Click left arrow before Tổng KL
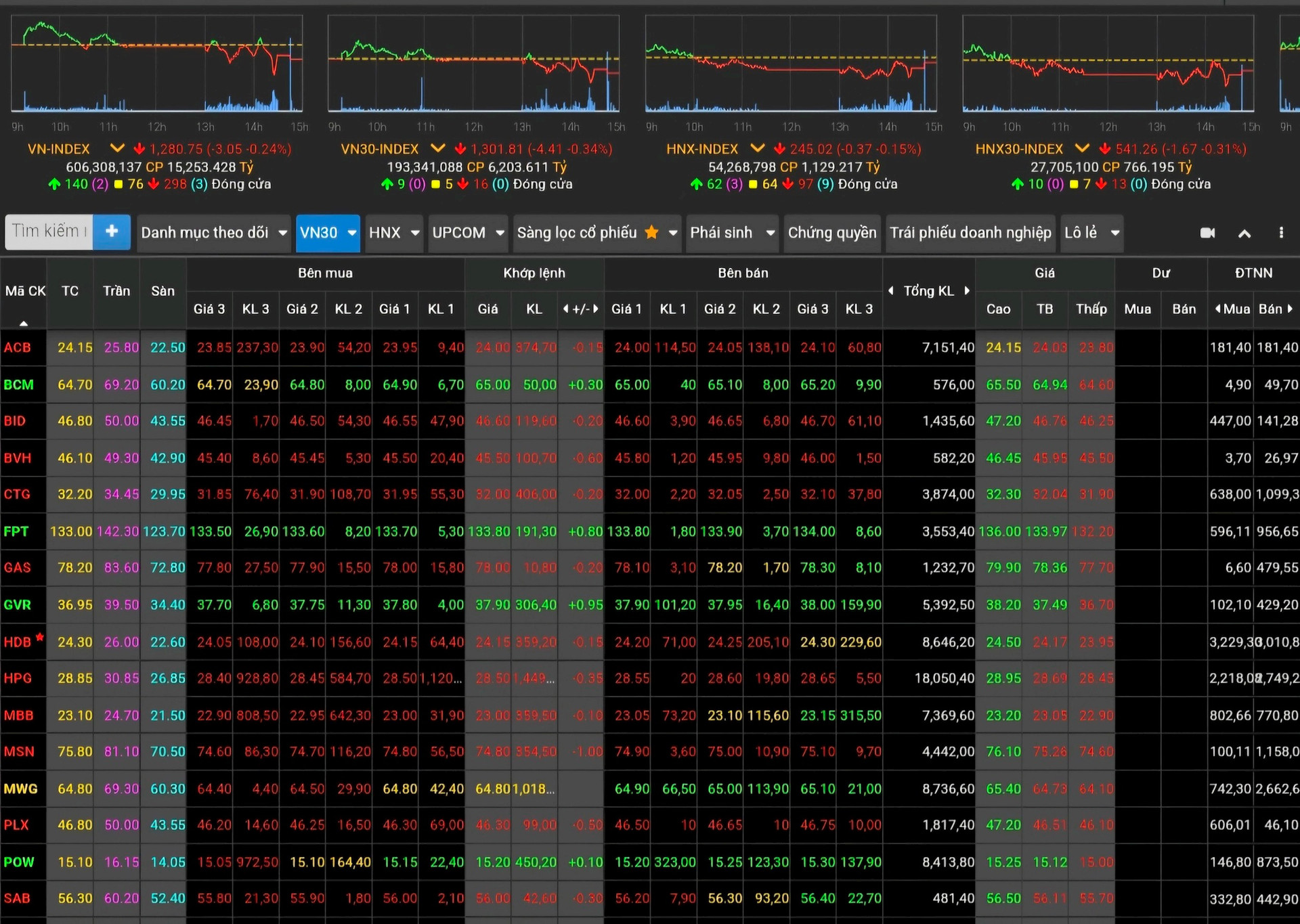Screen dimensions: 1300x924 click(891, 290)
